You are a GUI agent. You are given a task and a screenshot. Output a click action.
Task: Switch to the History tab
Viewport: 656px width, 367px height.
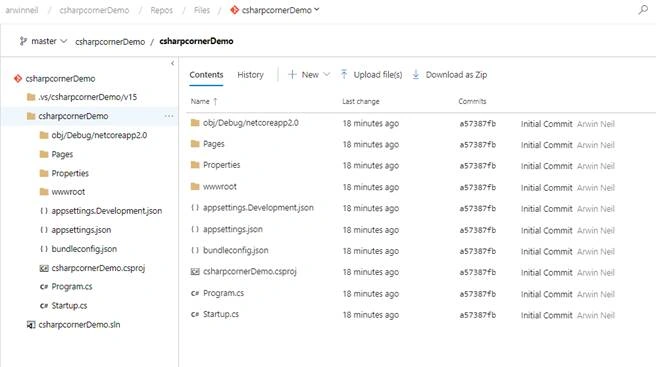click(250, 75)
